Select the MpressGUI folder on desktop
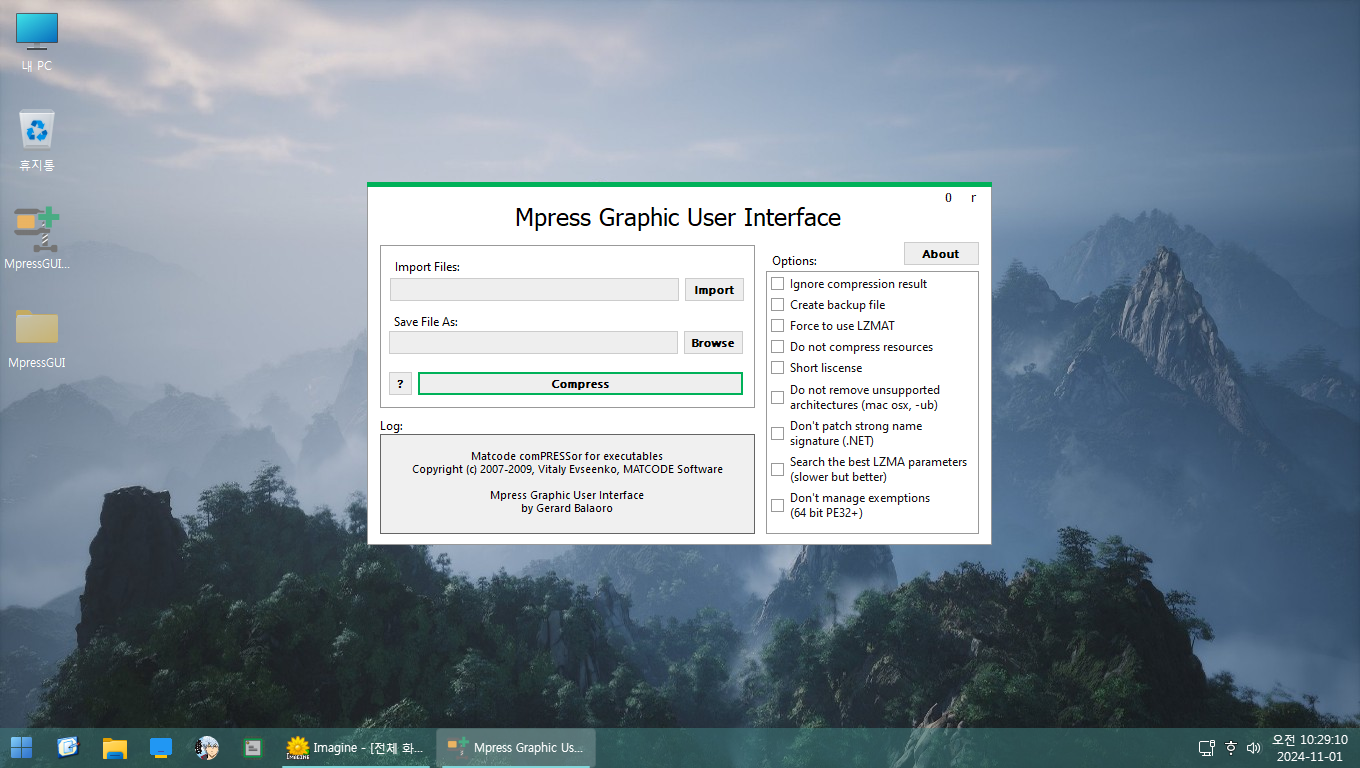The width and height of the screenshot is (1360, 768). pyautogui.click(x=37, y=338)
